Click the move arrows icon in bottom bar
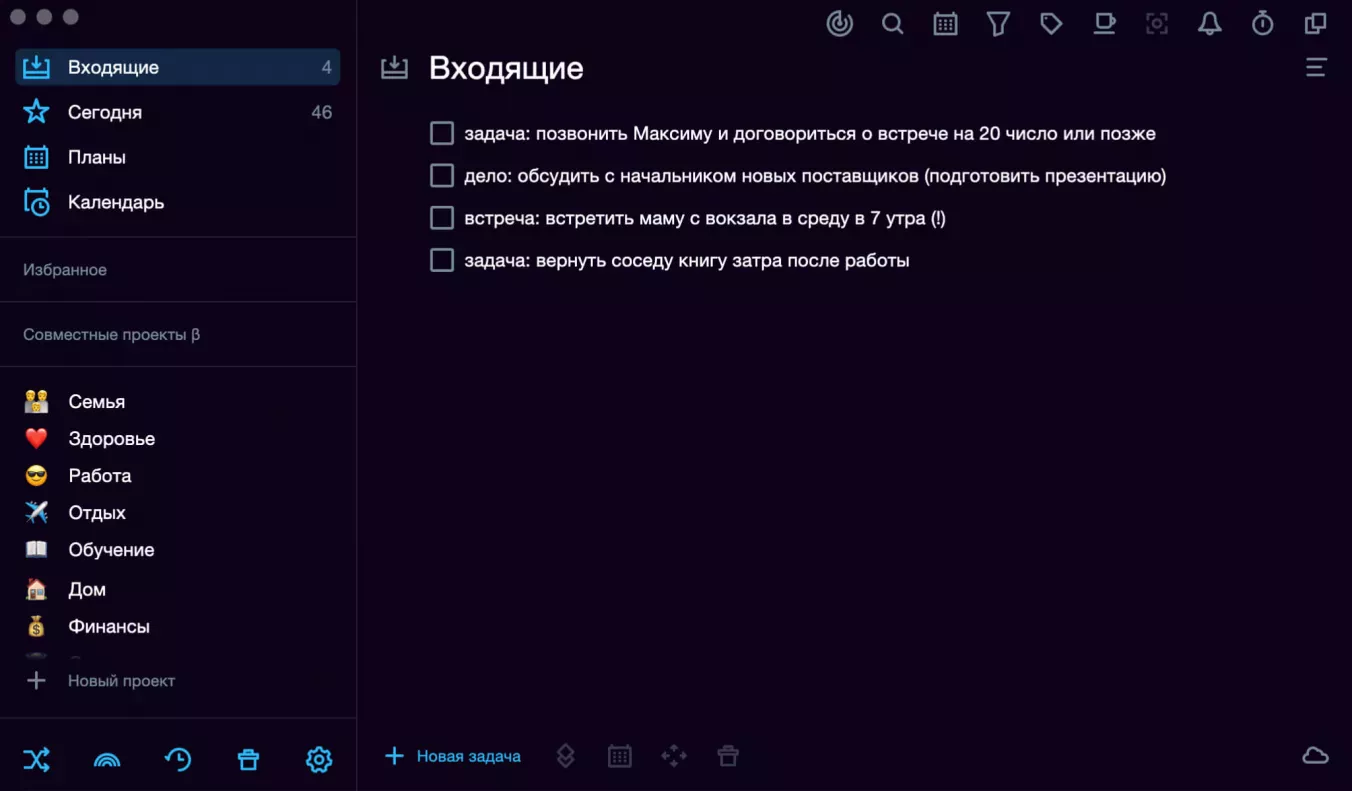1352x791 pixels. click(674, 756)
